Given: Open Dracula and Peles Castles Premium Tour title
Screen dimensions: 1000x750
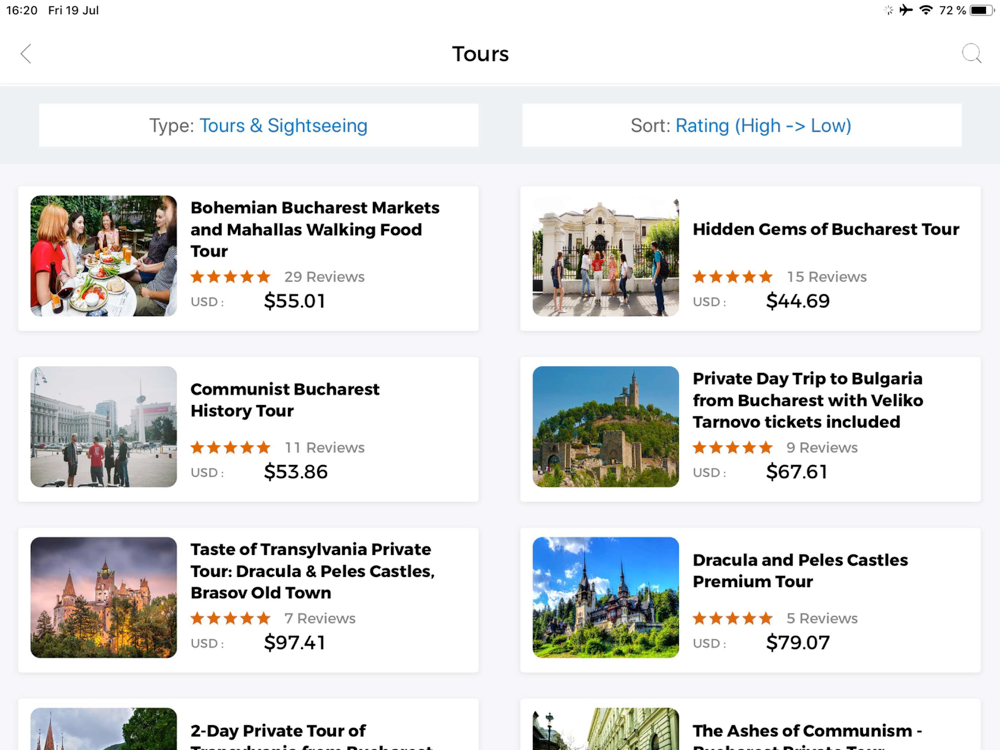Looking at the screenshot, I should click(800, 571).
